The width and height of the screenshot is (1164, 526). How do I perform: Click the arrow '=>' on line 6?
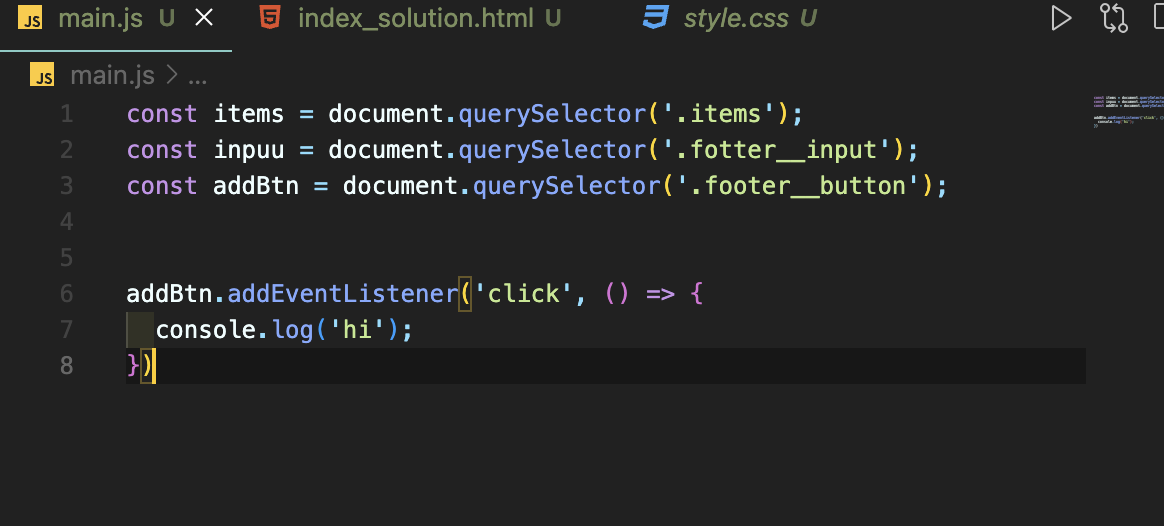click(x=660, y=294)
